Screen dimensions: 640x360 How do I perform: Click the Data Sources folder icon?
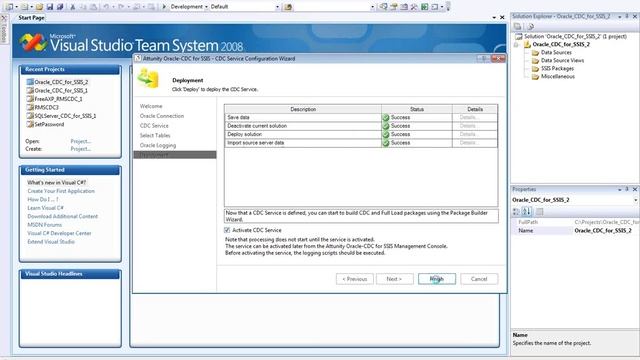coord(535,53)
